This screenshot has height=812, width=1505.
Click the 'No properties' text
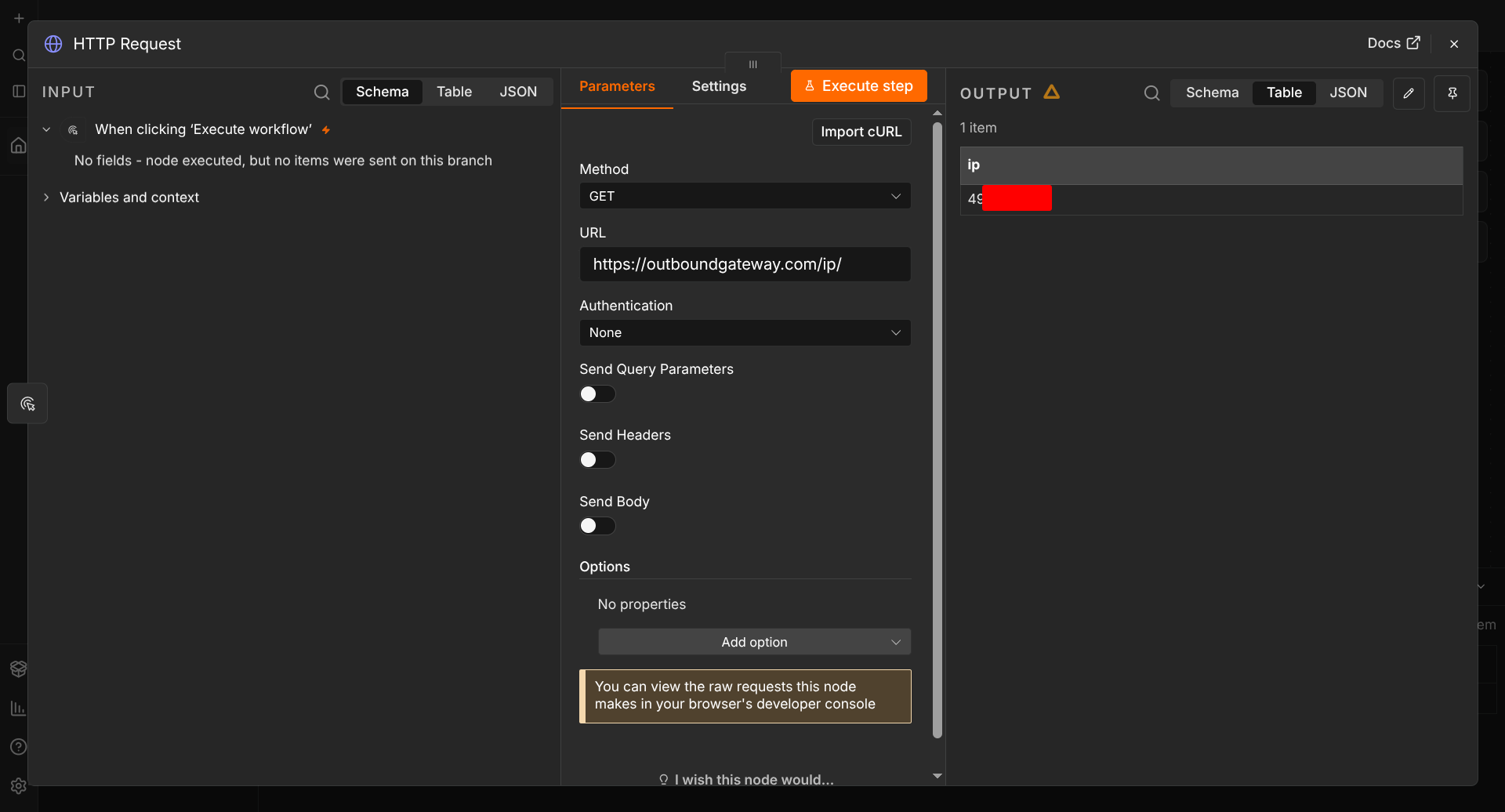pyautogui.click(x=641, y=604)
